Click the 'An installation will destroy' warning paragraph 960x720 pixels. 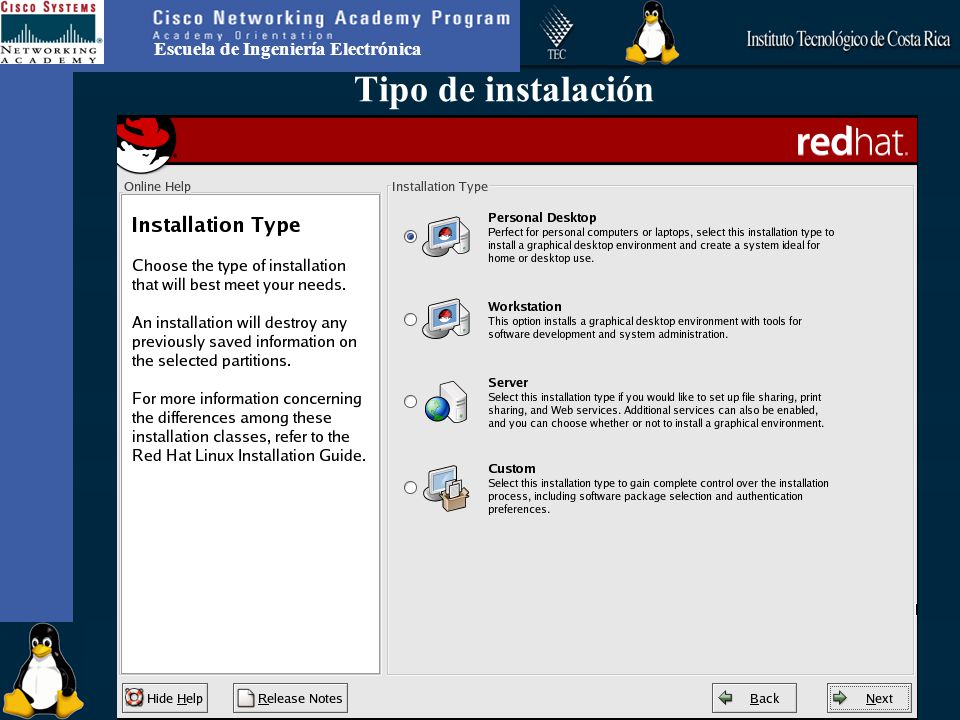(244, 342)
